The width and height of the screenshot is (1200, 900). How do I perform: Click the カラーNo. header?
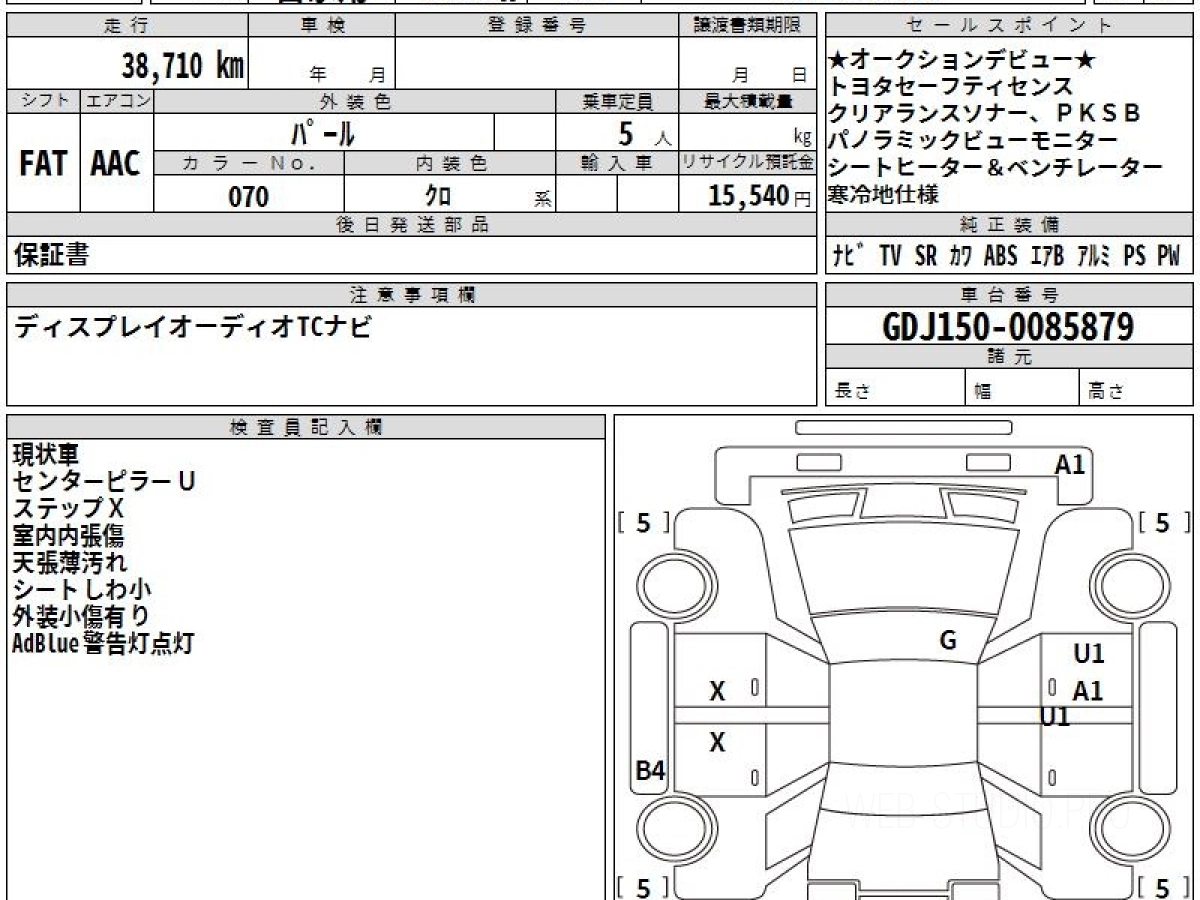(x=249, y=163)
